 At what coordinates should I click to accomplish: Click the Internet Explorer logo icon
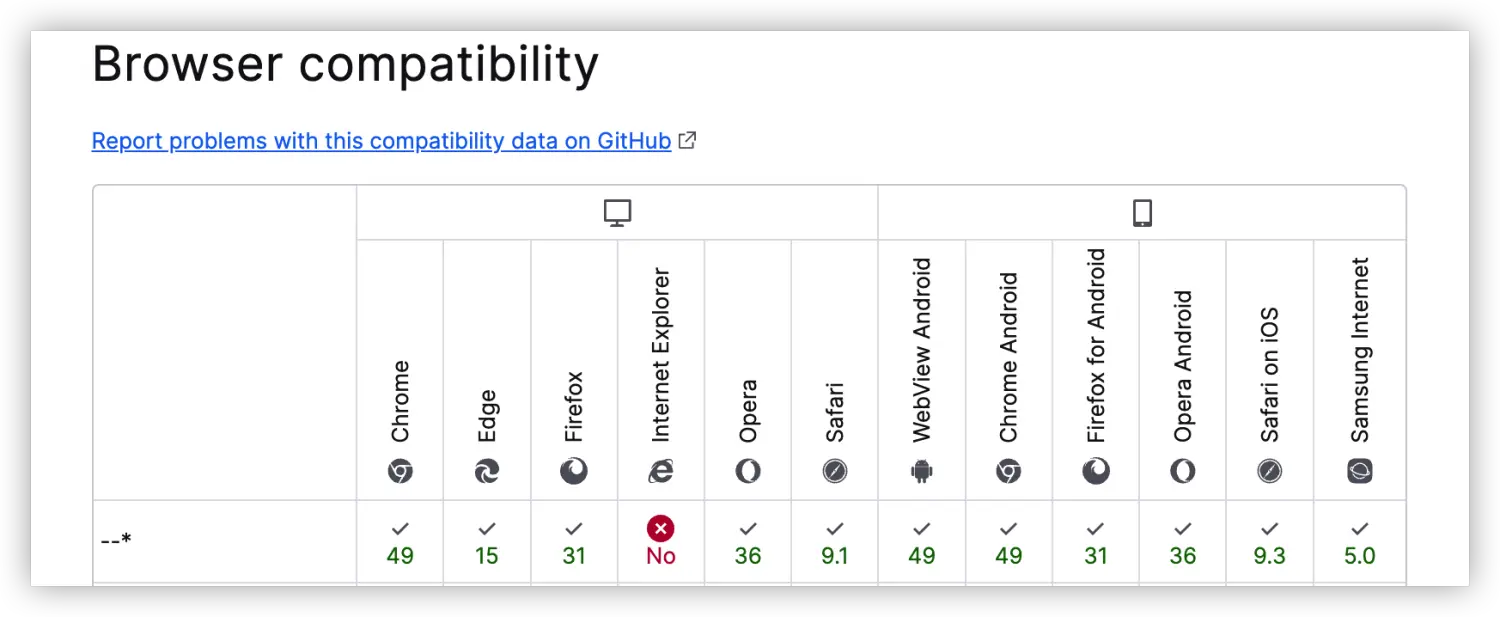pyautogui.click(x=661, y=471)
